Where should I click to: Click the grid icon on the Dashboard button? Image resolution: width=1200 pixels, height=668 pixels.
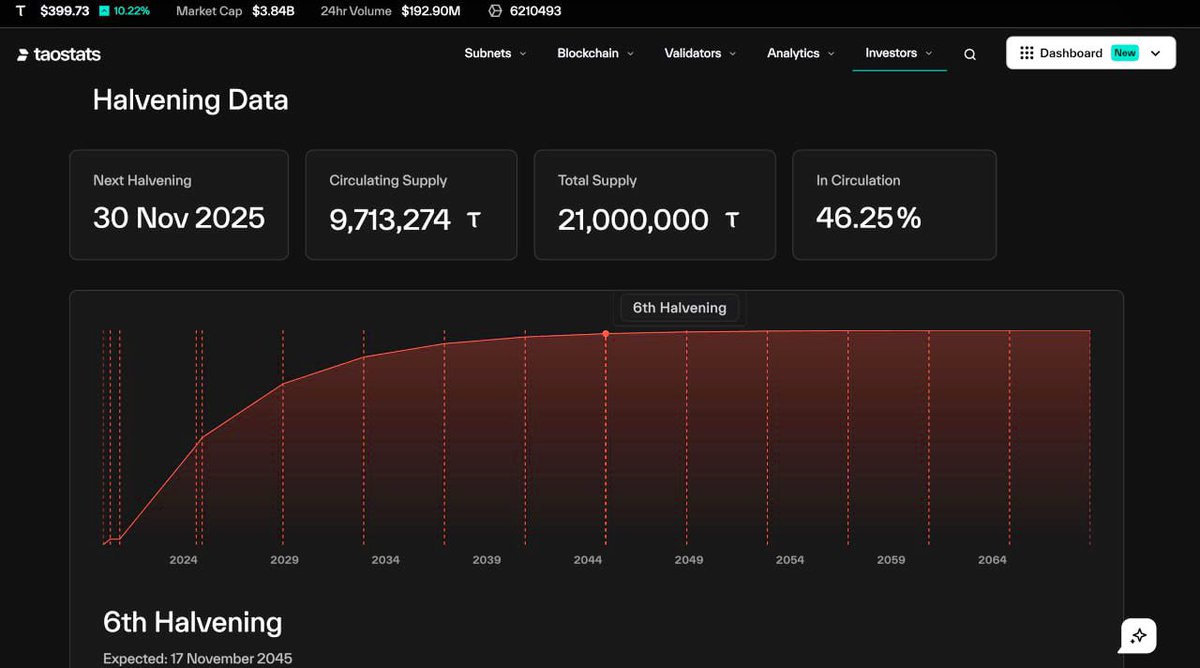[x=1024, y=52]
